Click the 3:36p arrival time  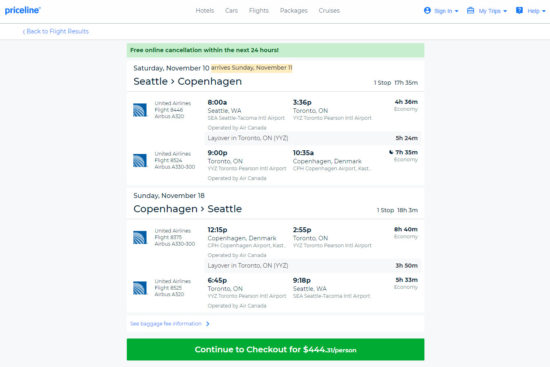pyautogui.click(x=302, y=102)
